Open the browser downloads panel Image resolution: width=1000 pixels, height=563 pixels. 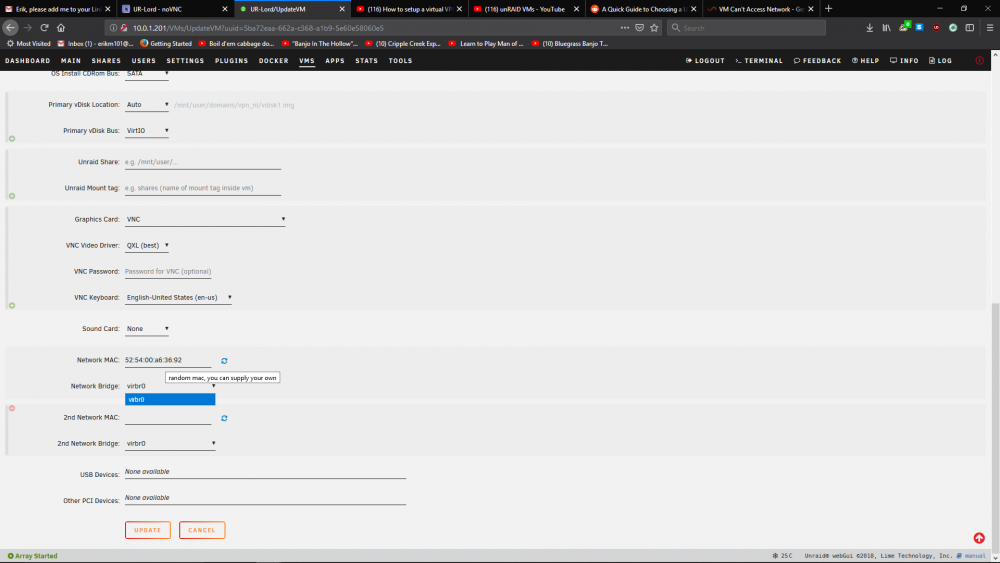869,27
